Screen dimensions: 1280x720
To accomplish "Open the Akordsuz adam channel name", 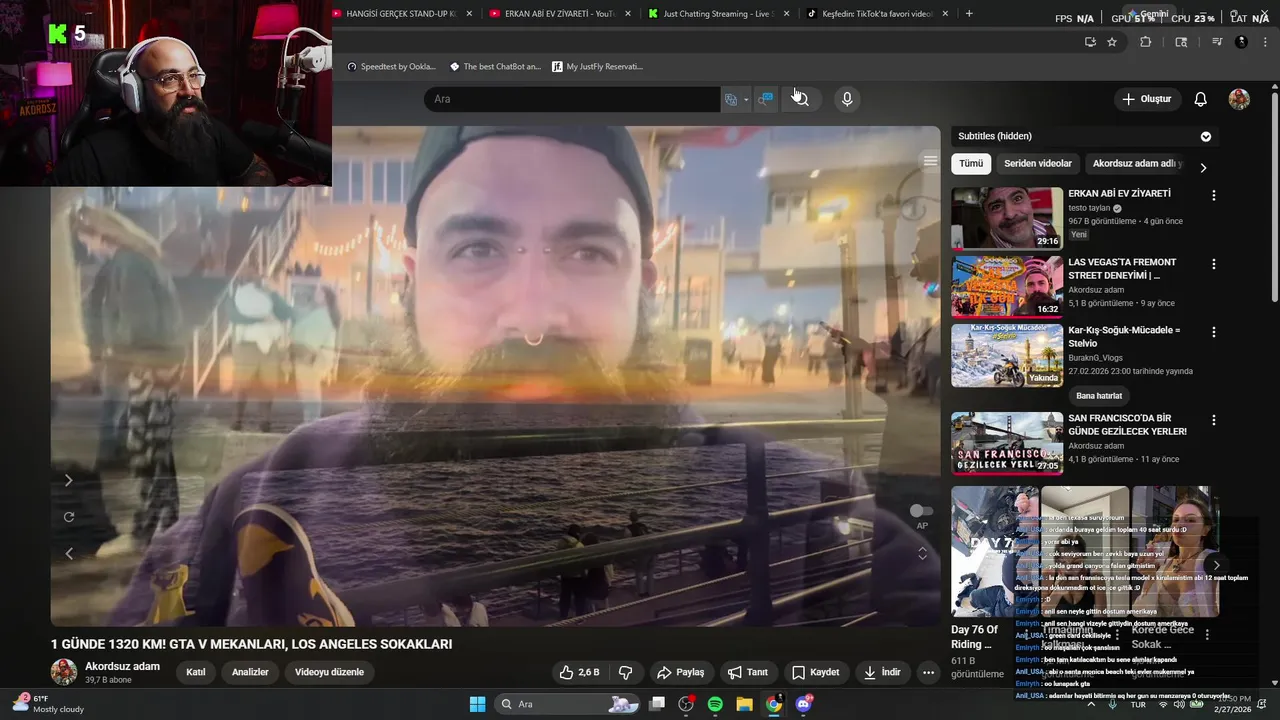I will (x=122, y=667).
